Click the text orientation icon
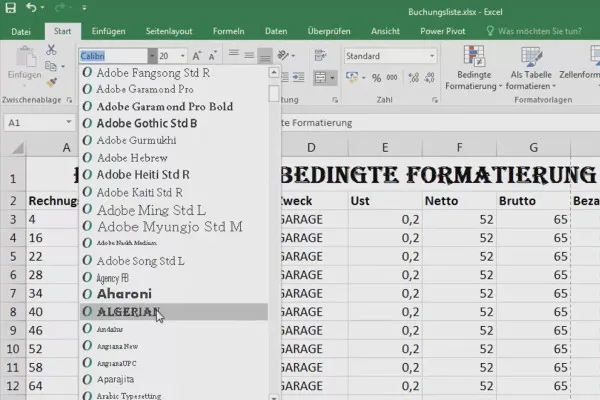 coord(285,56)
